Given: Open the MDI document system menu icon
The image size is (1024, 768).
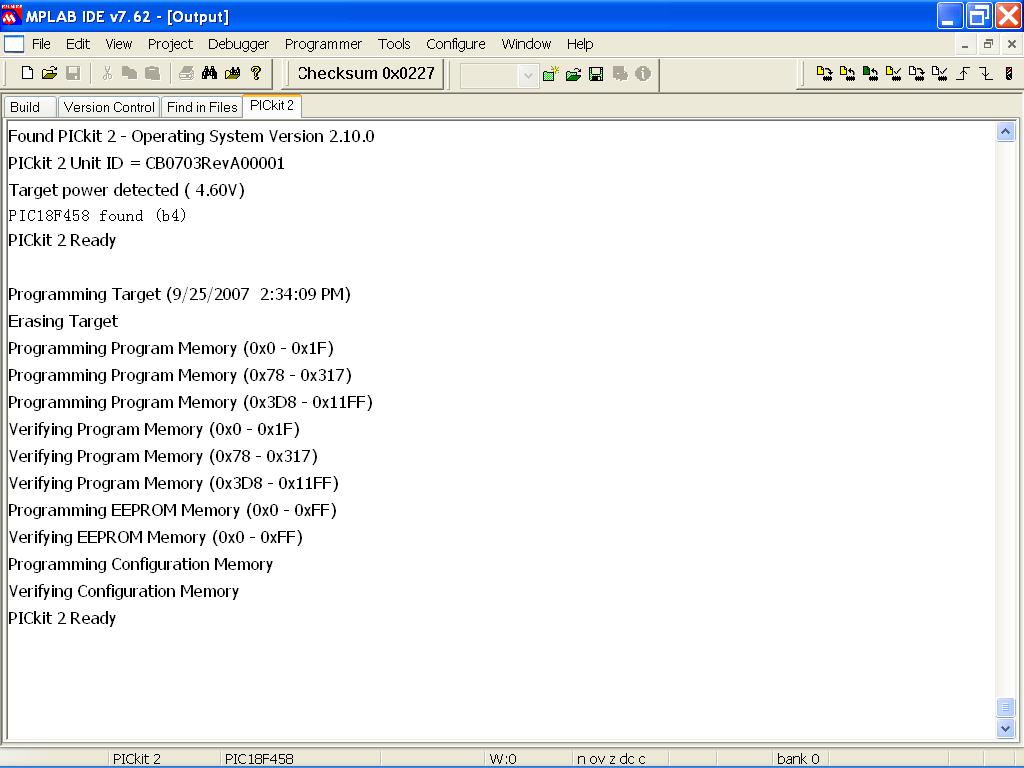Looking at the screenshot, I should click(14, 44).
